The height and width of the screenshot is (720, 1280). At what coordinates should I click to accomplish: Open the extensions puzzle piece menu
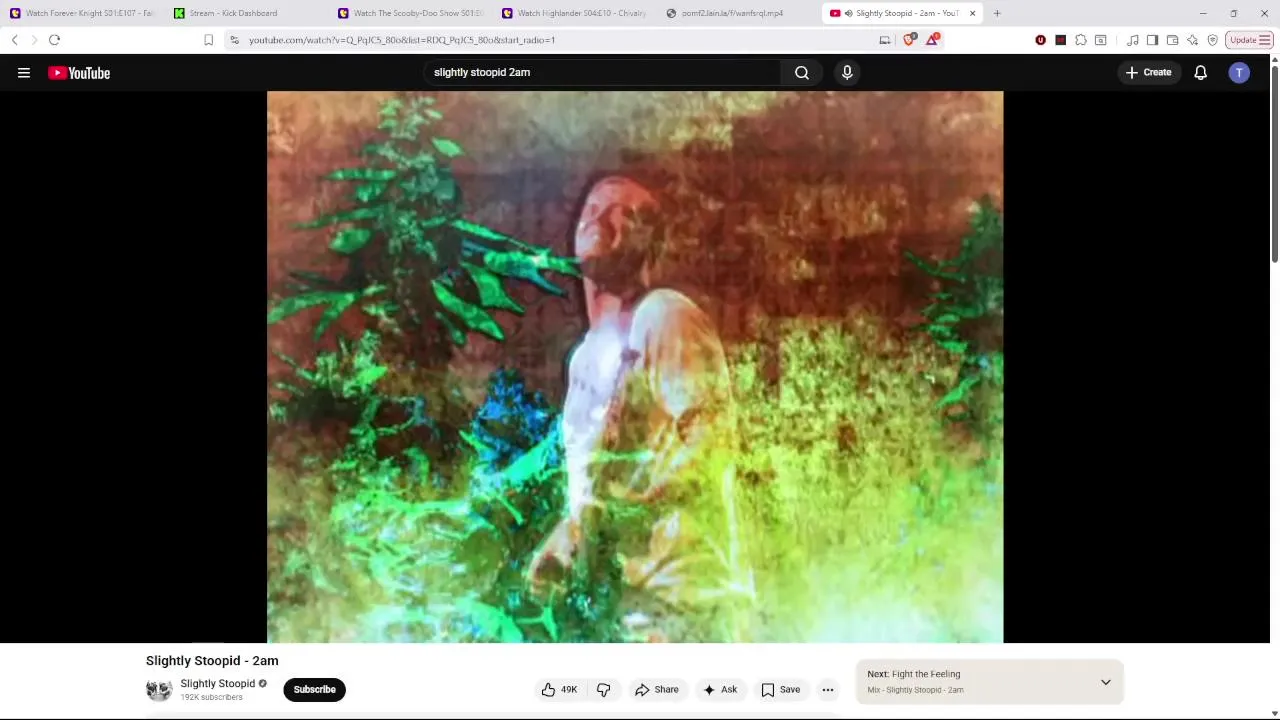pyautogui.click(x=1081, y=40)
